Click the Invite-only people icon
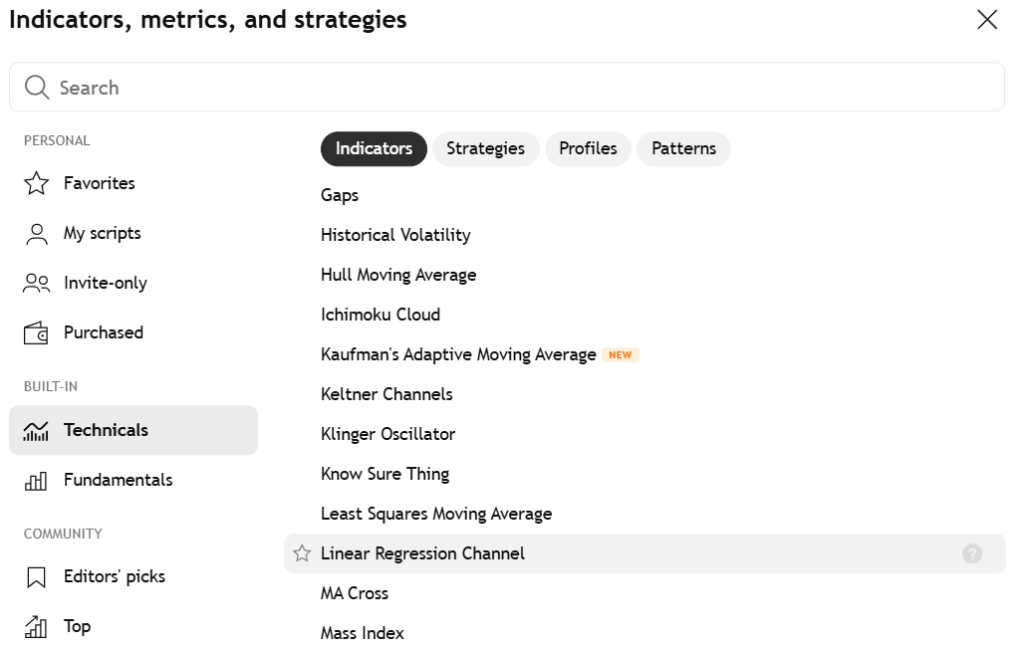 click(x=37, y=283)
